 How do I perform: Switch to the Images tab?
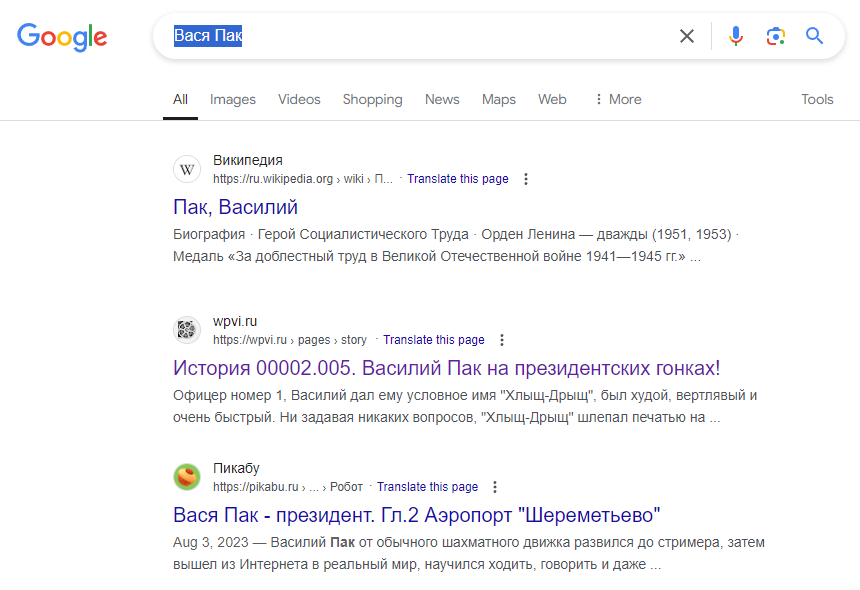233,99
